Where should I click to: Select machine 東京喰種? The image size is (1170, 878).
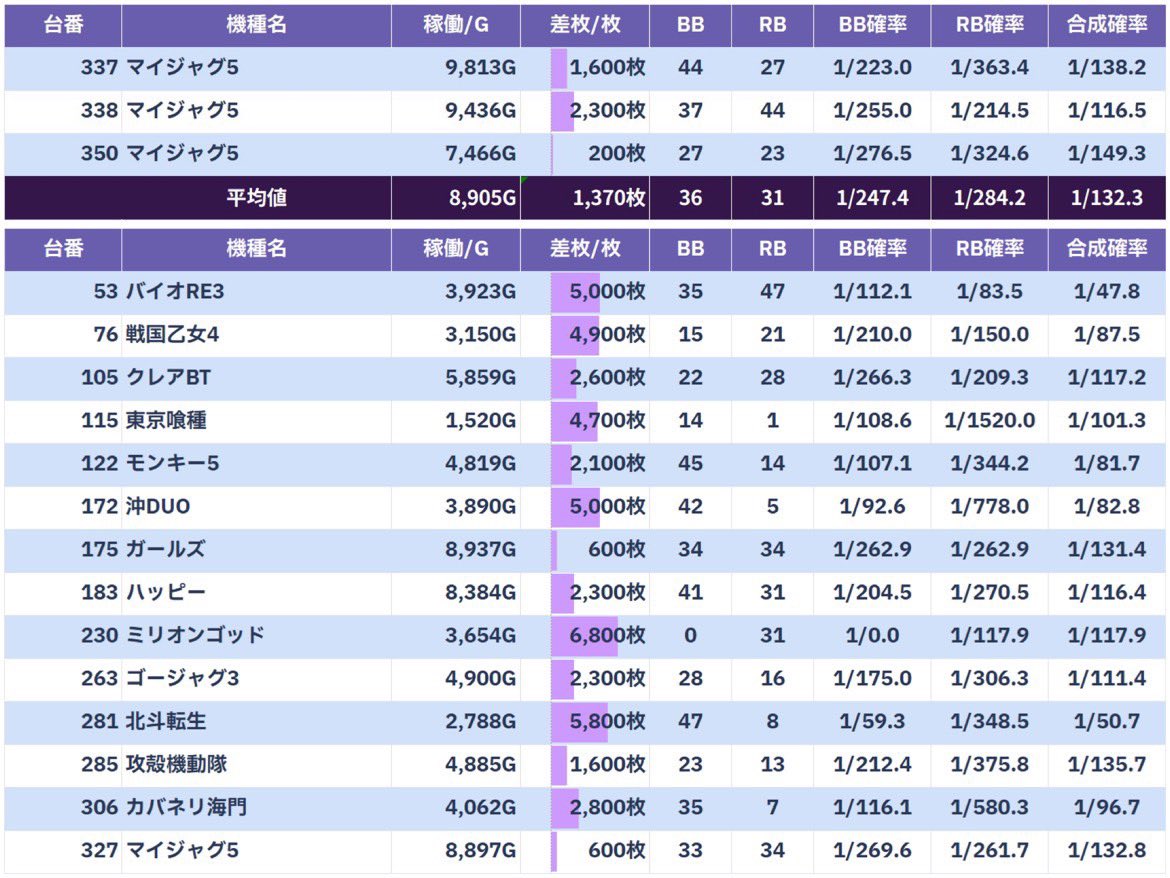[166, 421]
